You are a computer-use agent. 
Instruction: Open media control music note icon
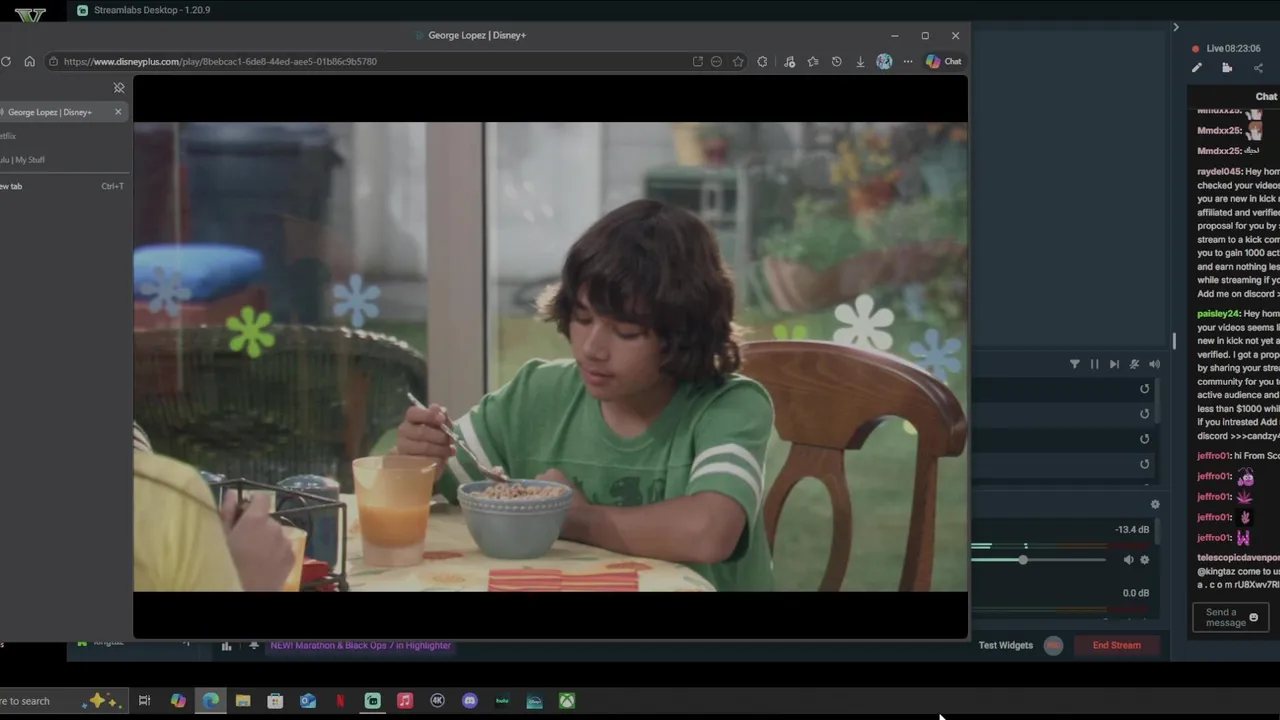click(x=789, y=61)
